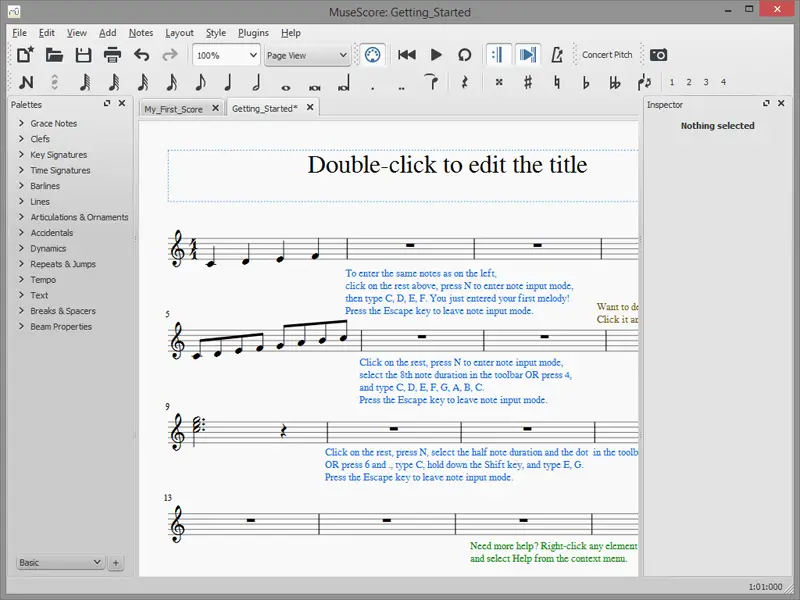
Task: Select the double whole note duration
Action: [315, 87]
